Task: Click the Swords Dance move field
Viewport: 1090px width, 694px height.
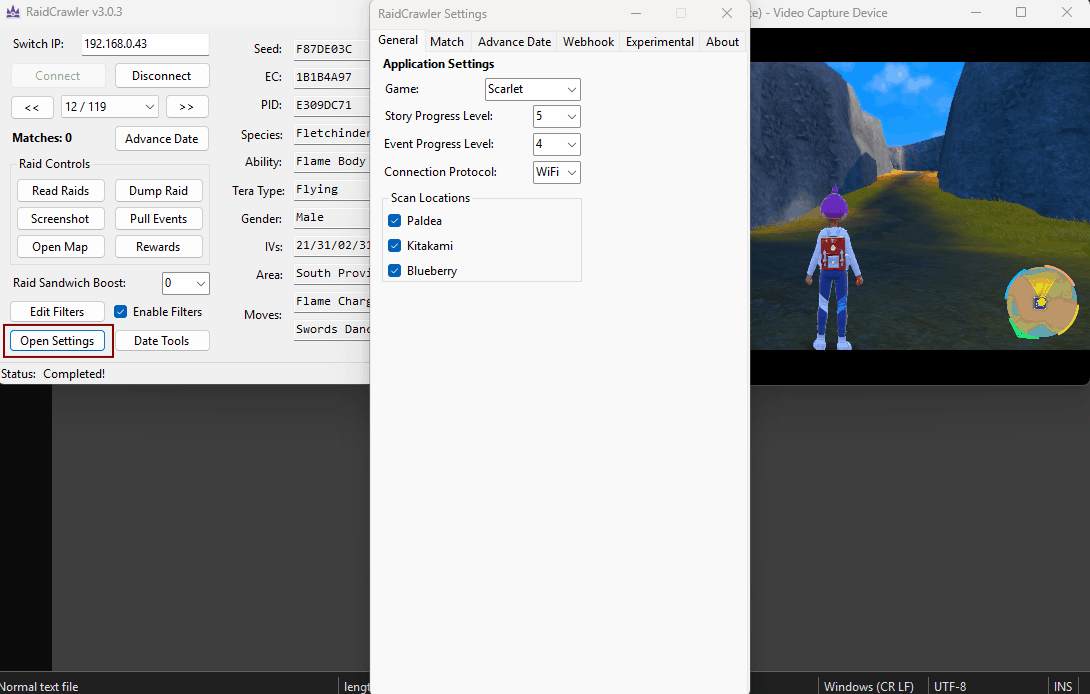Action: pos(332,330)
